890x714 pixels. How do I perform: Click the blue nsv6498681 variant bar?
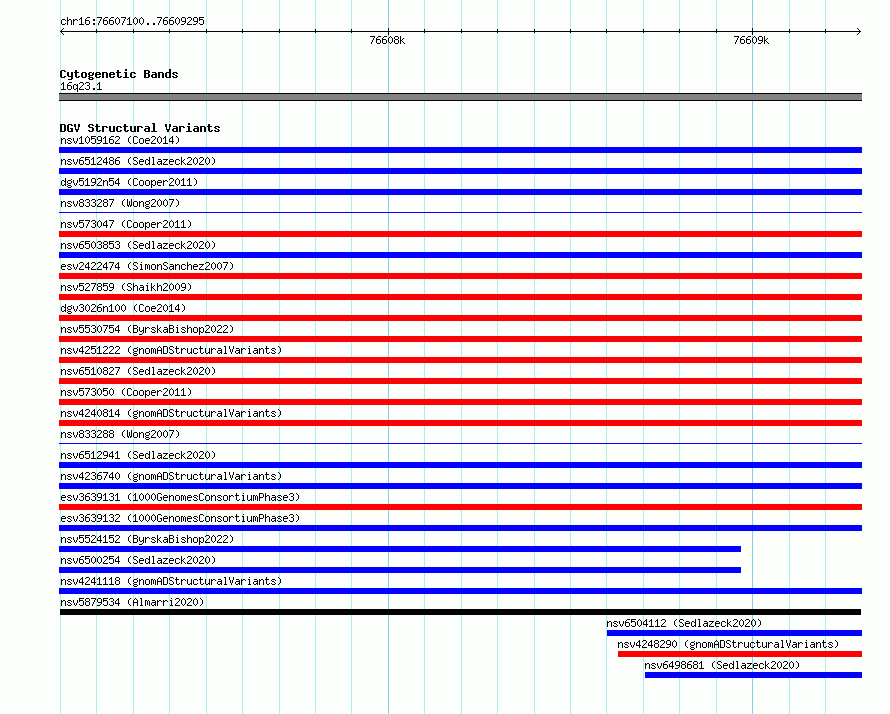(753, 675)
